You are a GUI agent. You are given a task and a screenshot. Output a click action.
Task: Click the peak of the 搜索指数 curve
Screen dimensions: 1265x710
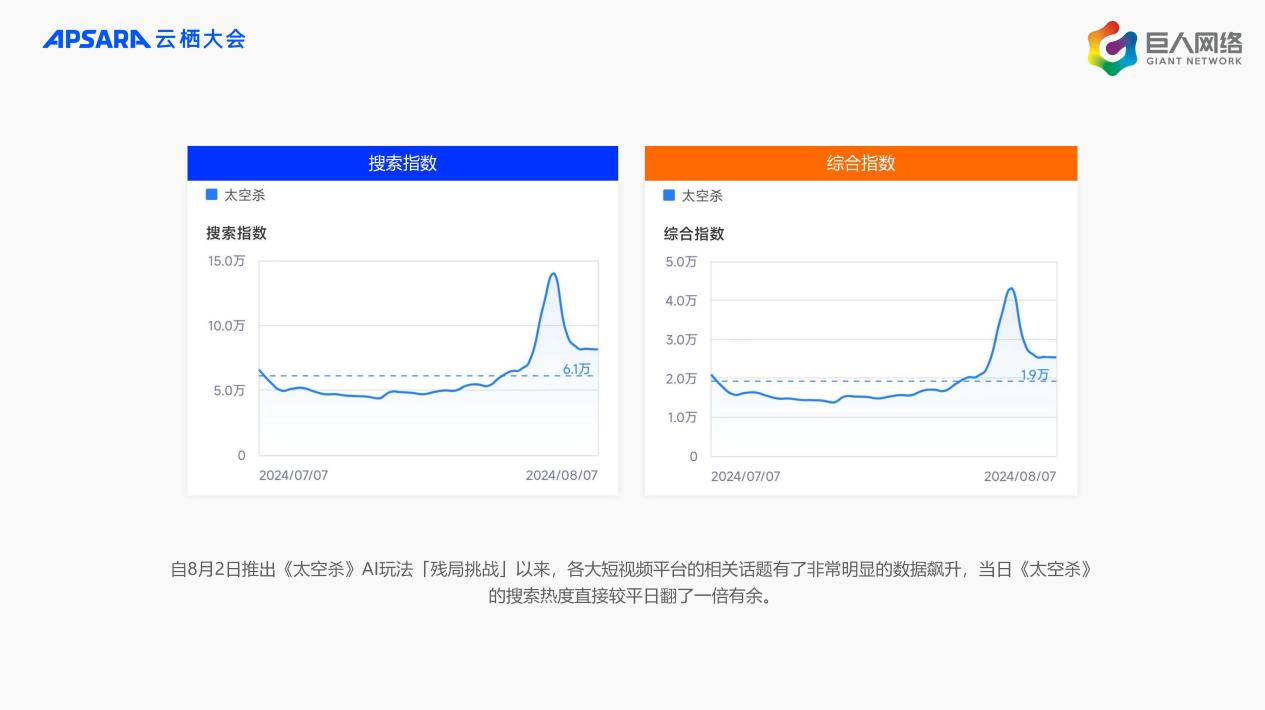tap(553, 274)
